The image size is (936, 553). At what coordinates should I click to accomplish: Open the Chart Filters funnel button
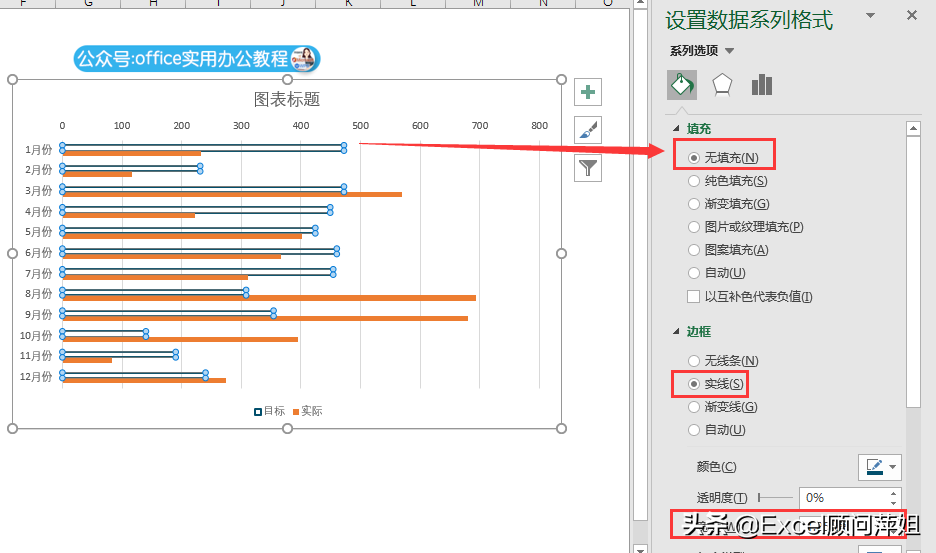(x=587, y=168)
